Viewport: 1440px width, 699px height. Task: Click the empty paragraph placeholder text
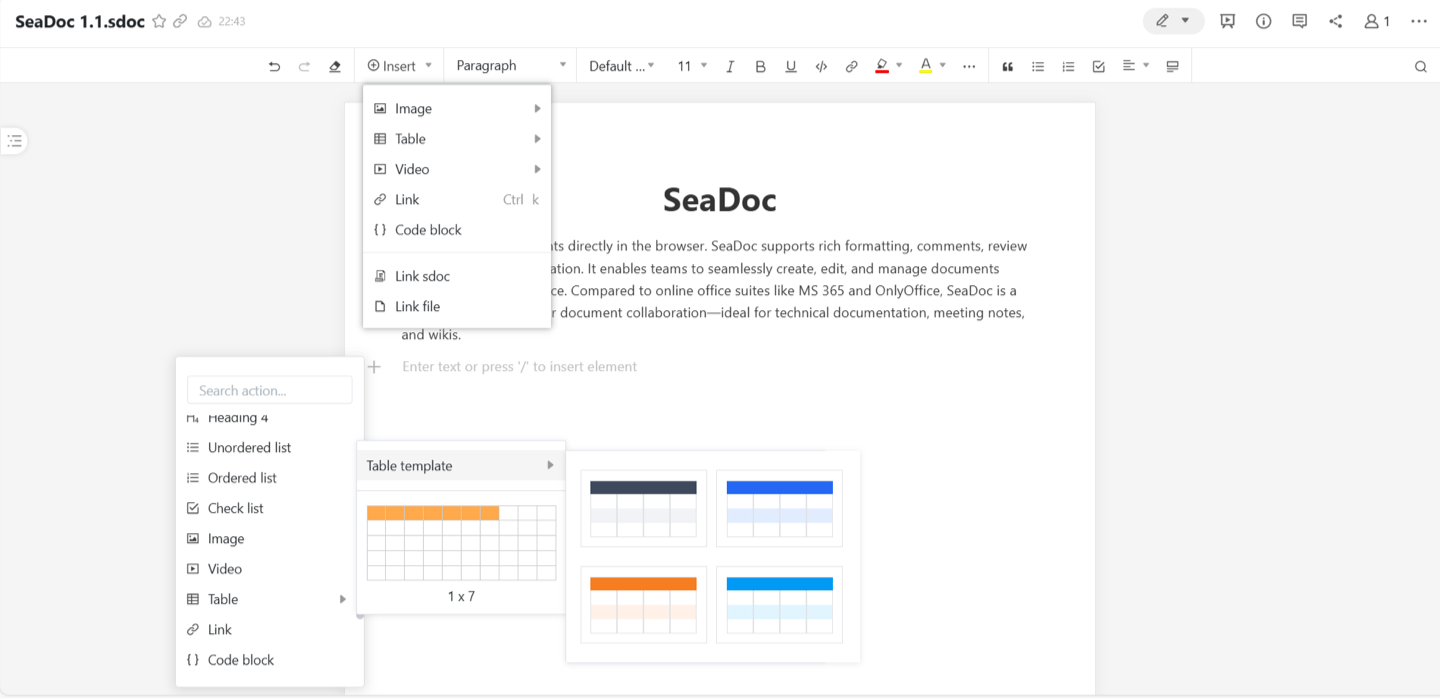point(519,367)
